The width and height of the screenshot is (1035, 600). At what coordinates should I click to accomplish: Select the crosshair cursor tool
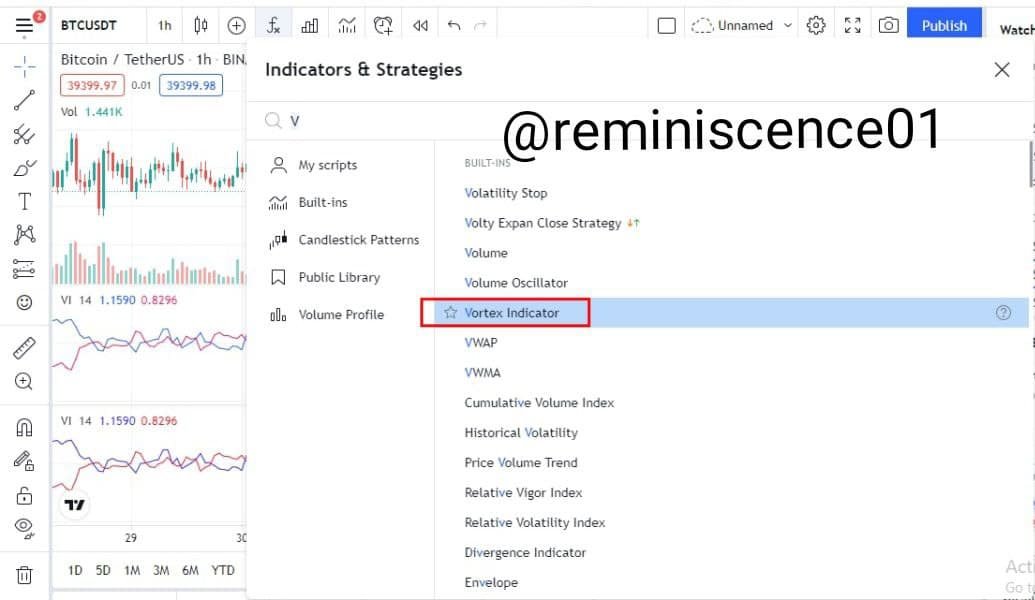click(24, 66)
